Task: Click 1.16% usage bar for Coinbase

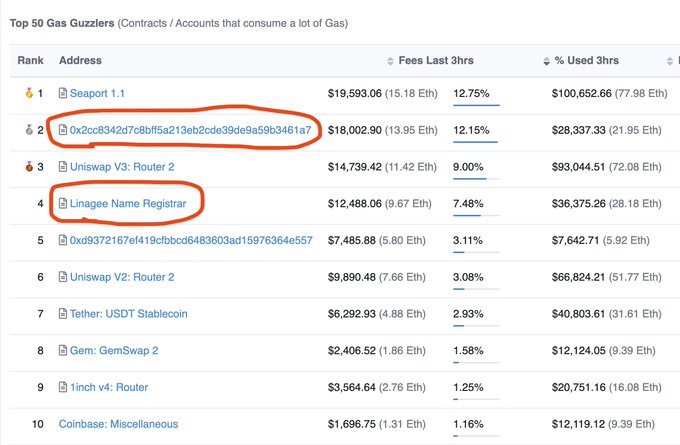Action: click(x=476, y=436)
